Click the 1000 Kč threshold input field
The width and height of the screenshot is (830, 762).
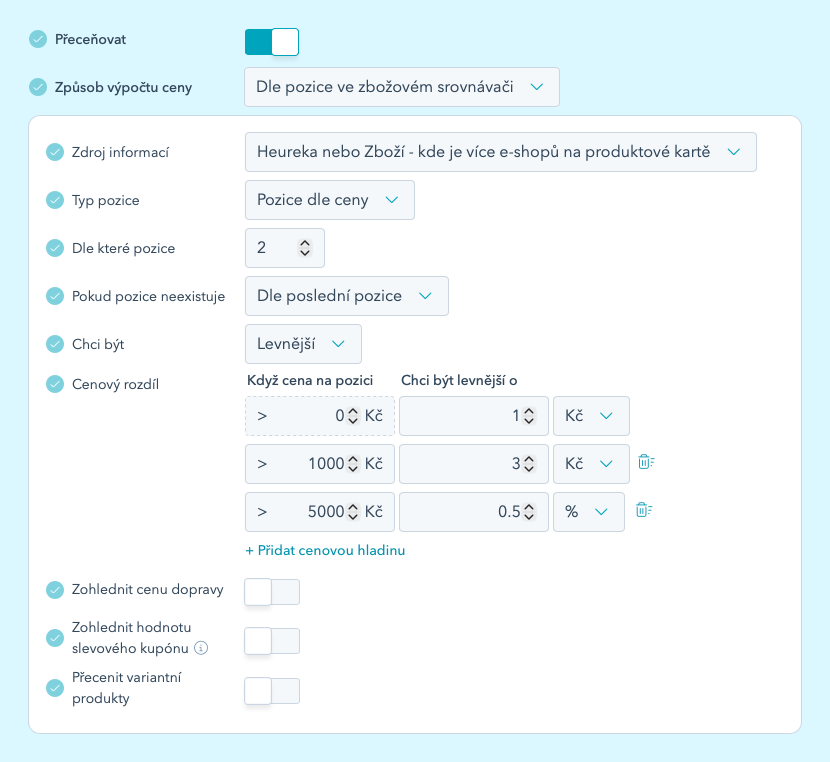coord(320,464)
